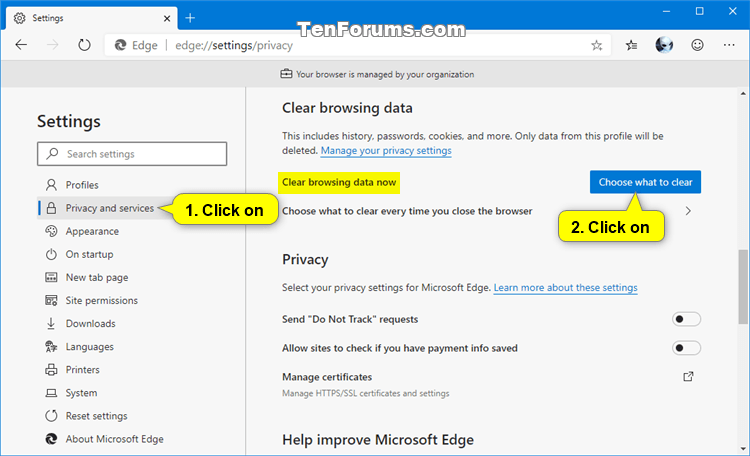
Task: Select the Site permissions label
Action: pos(101,300)
